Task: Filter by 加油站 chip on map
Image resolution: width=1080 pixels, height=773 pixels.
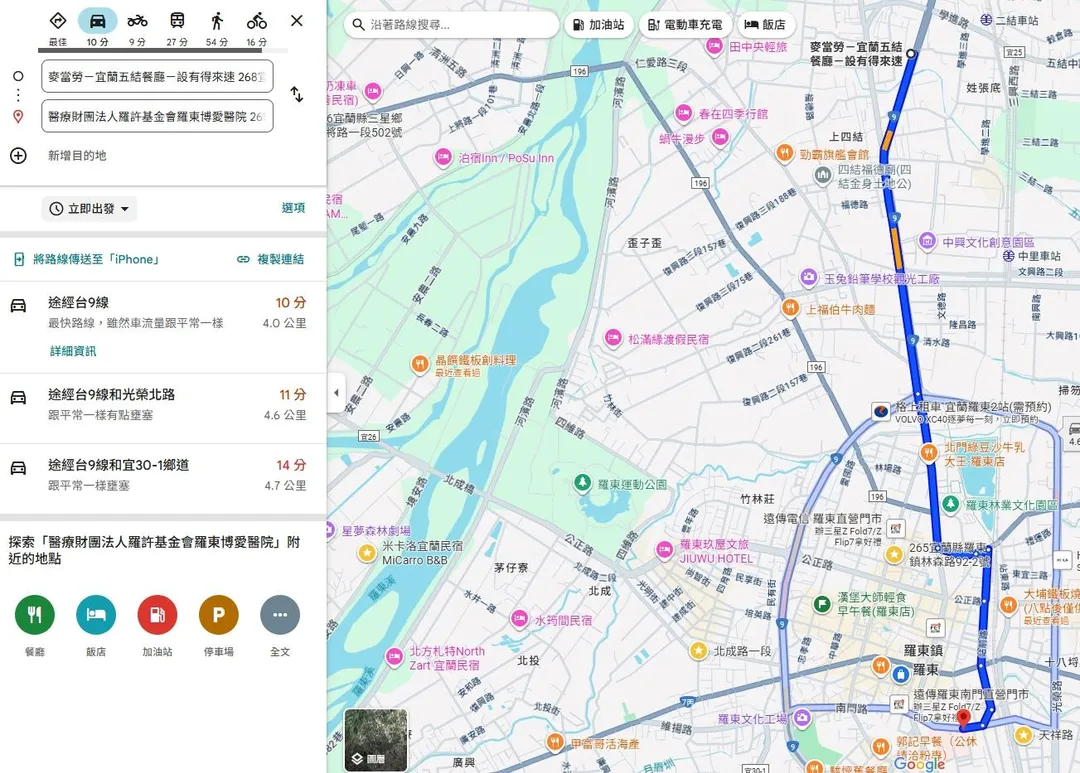Action: (599, 25)
